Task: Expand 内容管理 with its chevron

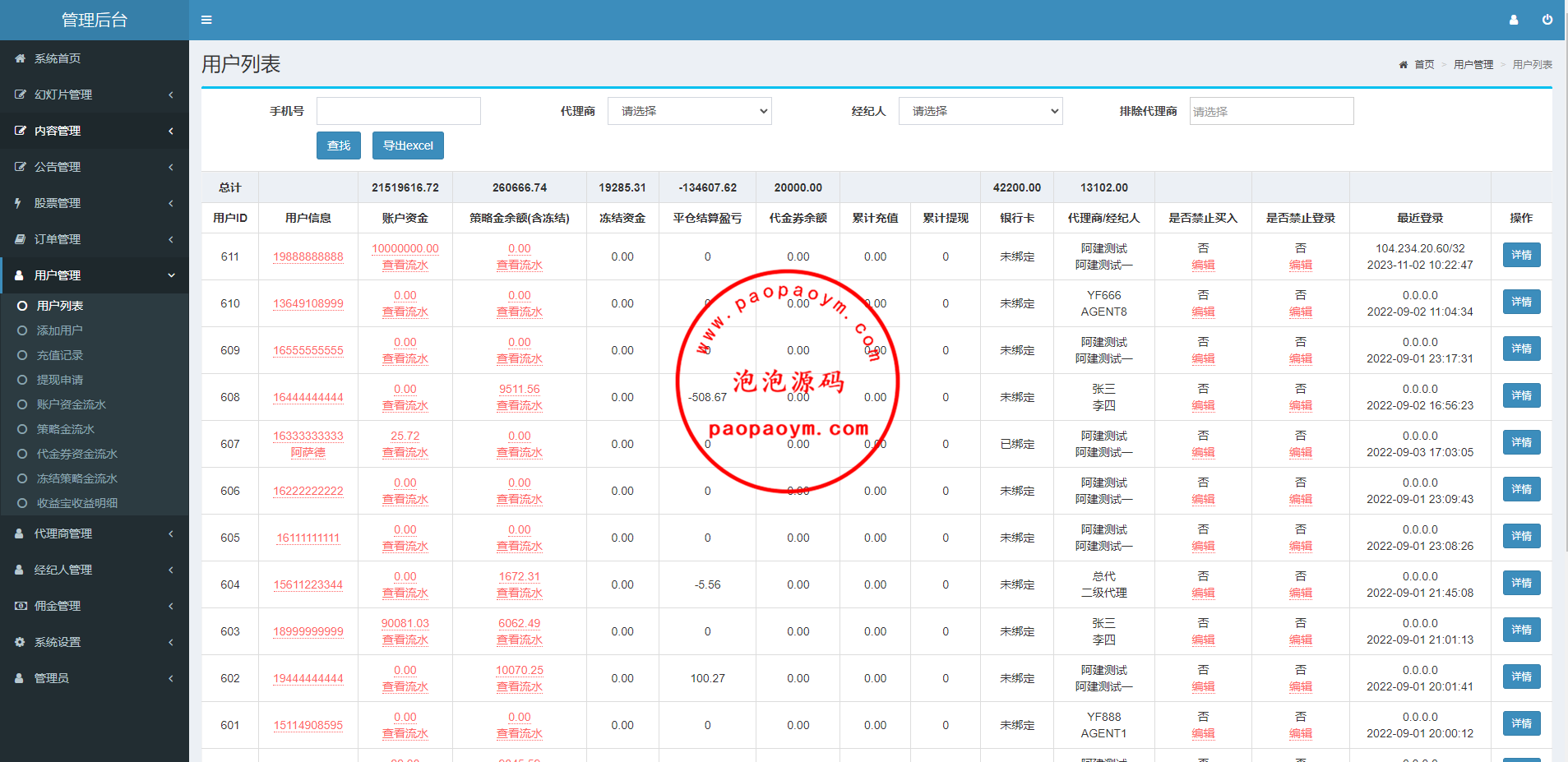Action: point(171,131)
